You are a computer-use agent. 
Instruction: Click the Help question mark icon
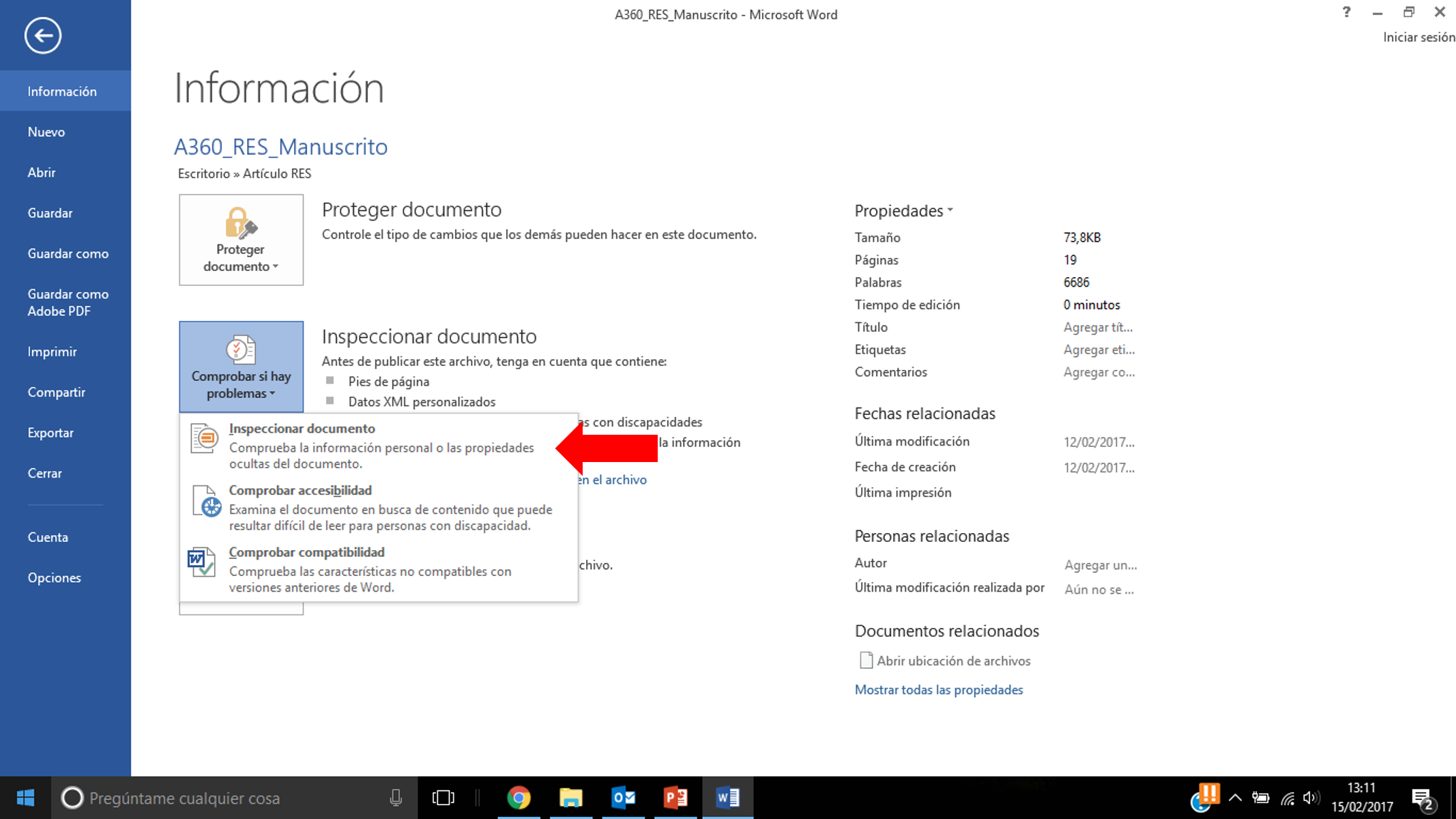tap(1346, 12)
